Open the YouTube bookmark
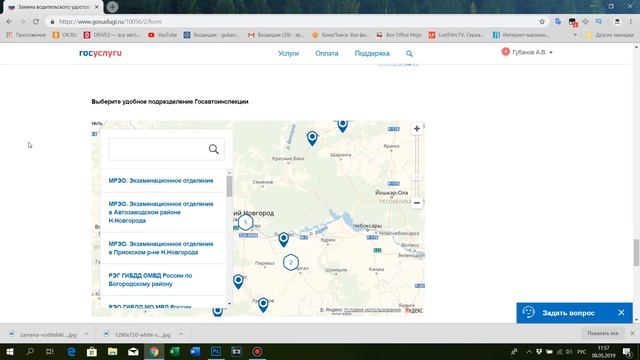 162,35
